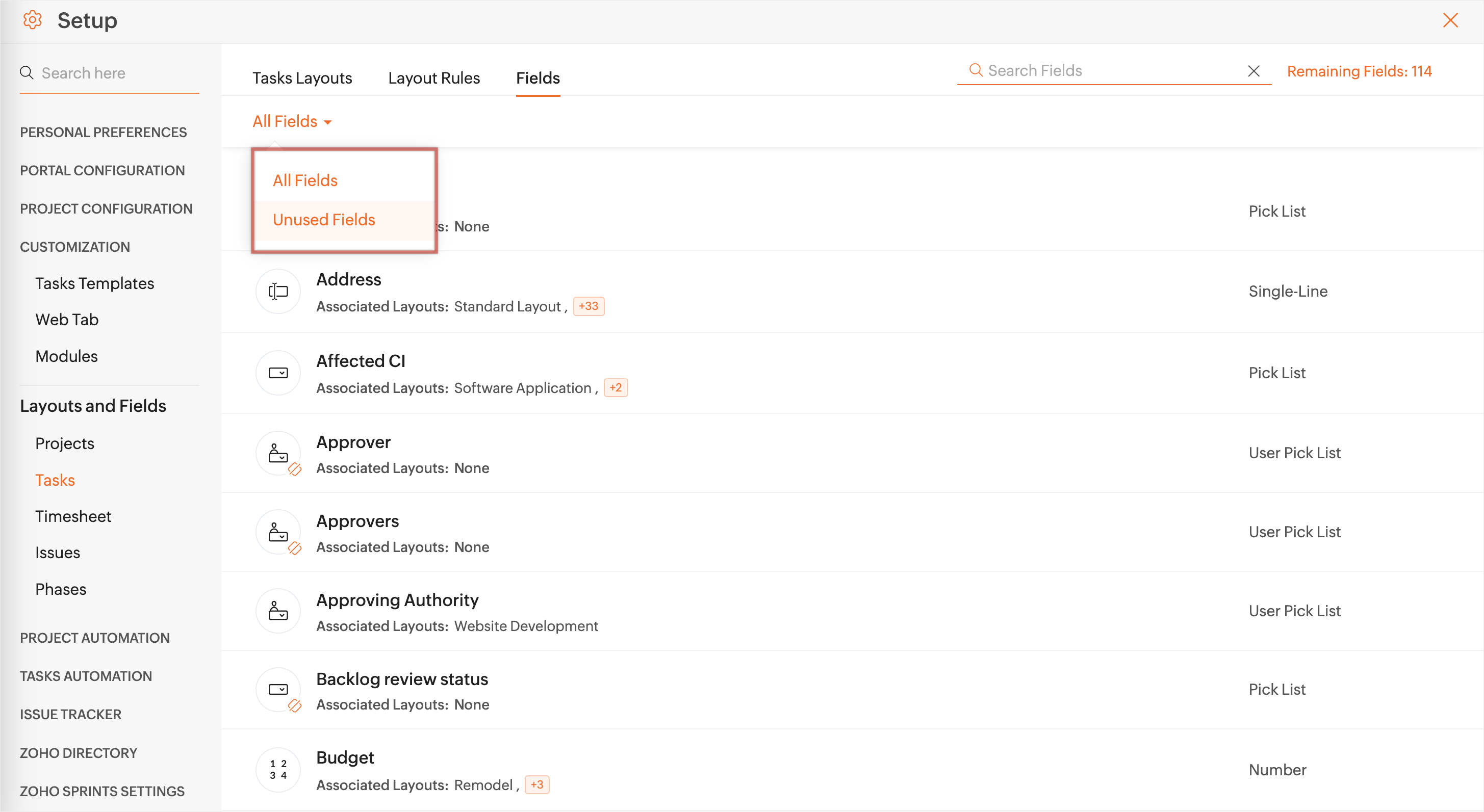Viewport: 1484px width, 812px height.
Task: Expand PROJECT CONFIGURATION section
Action: coord(107,208)
